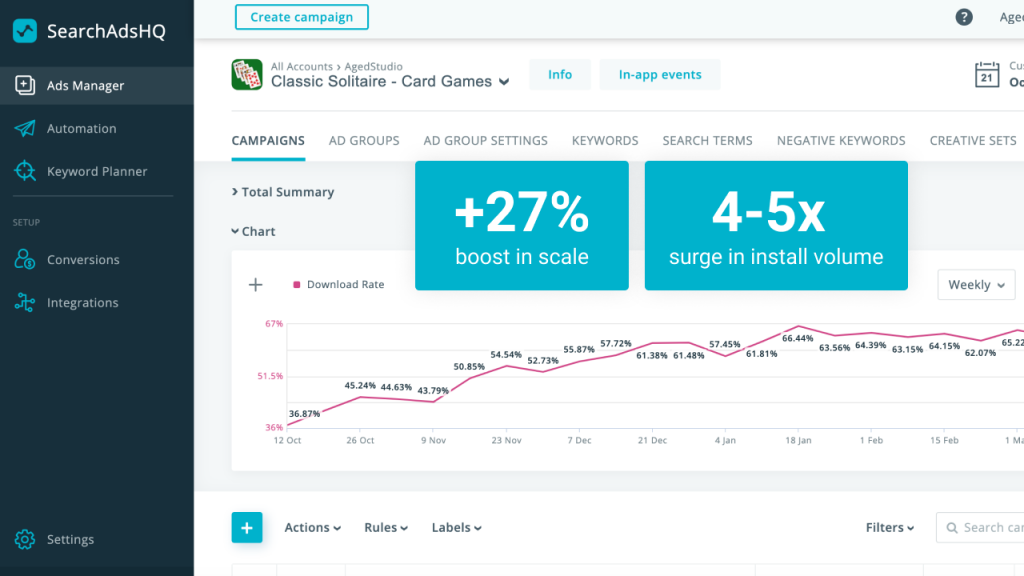
Task: Switch to the Negative Keywords tab
Action: [840, 141]
